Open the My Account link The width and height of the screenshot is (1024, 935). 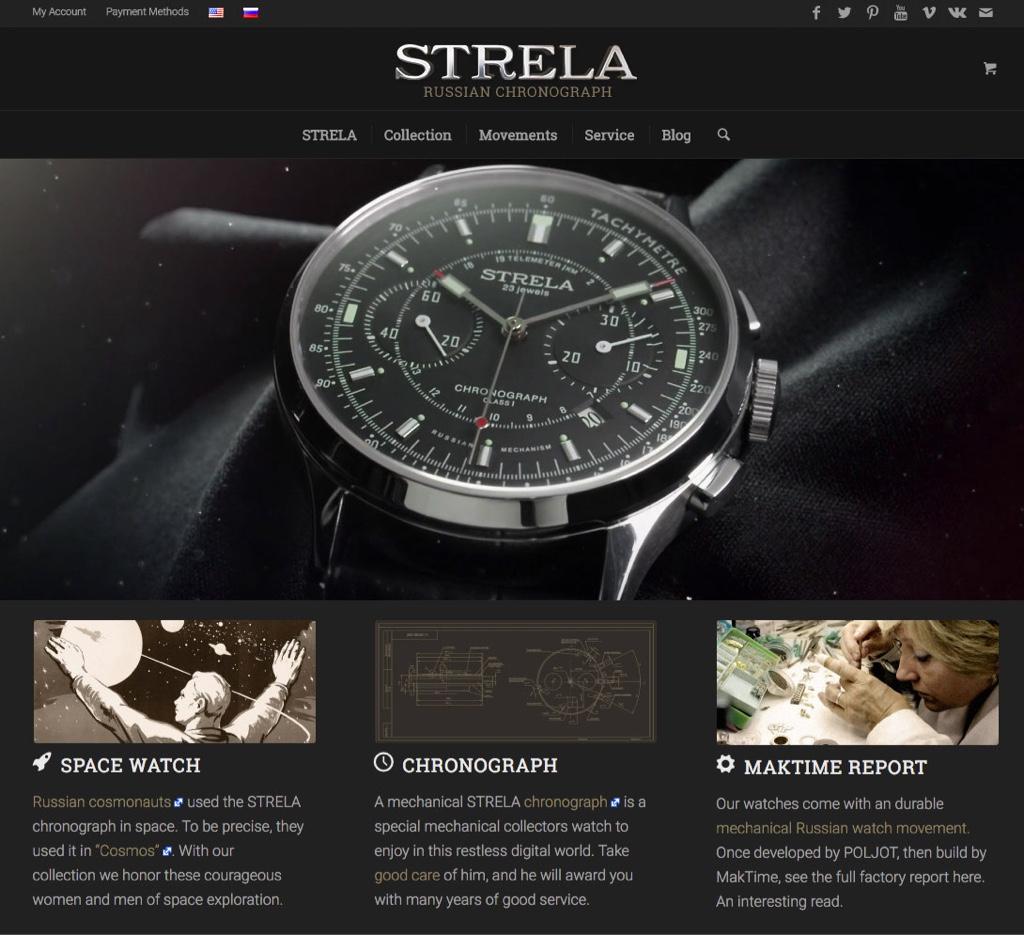pyautogui.click(x=59, y=12)
